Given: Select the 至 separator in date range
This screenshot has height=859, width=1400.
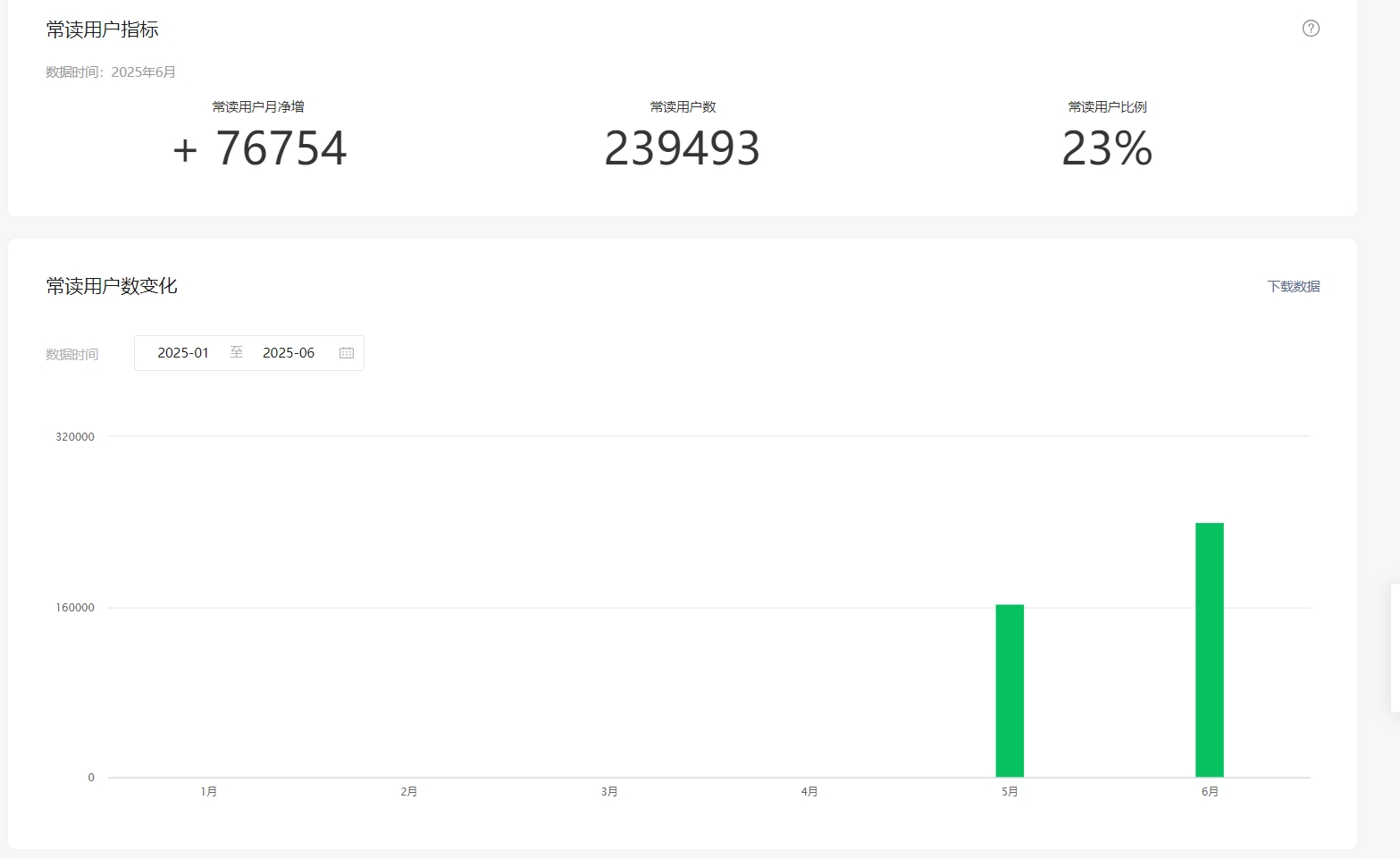Looking at the screenshot, I should (x=236, y=352).
